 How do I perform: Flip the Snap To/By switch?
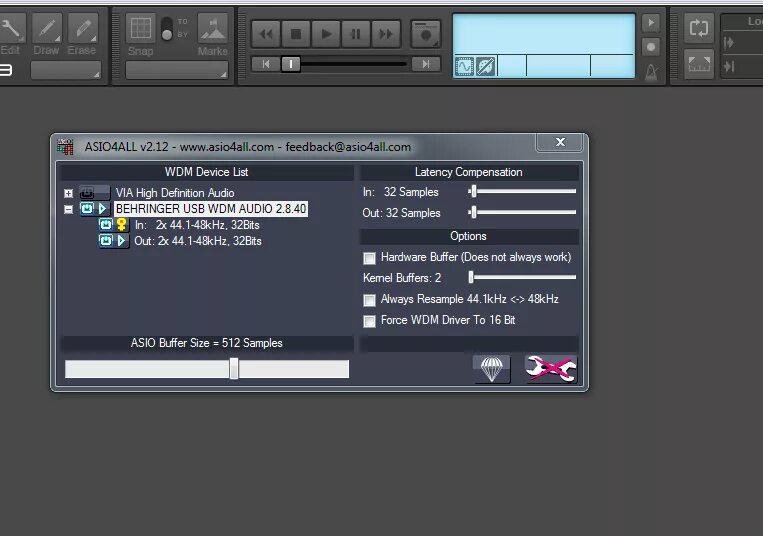pyautogui.click(x=167, y=28)
